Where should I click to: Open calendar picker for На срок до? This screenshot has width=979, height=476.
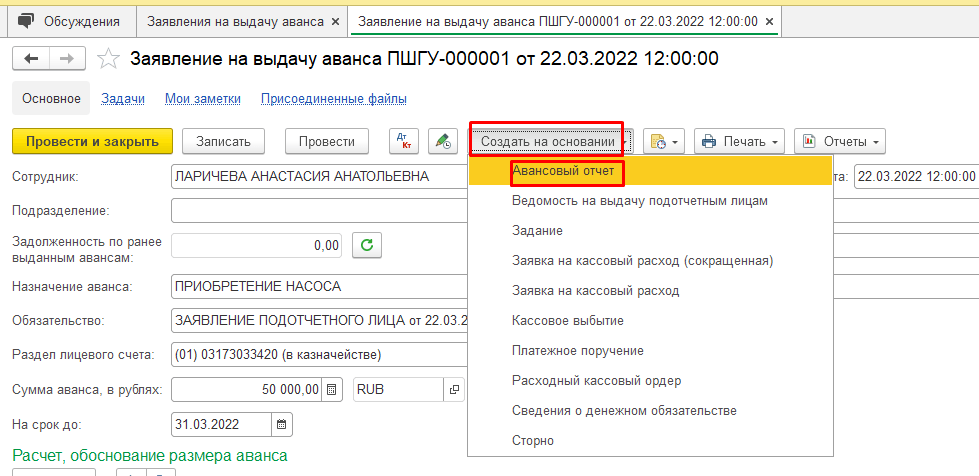click(x=284, y=425)
